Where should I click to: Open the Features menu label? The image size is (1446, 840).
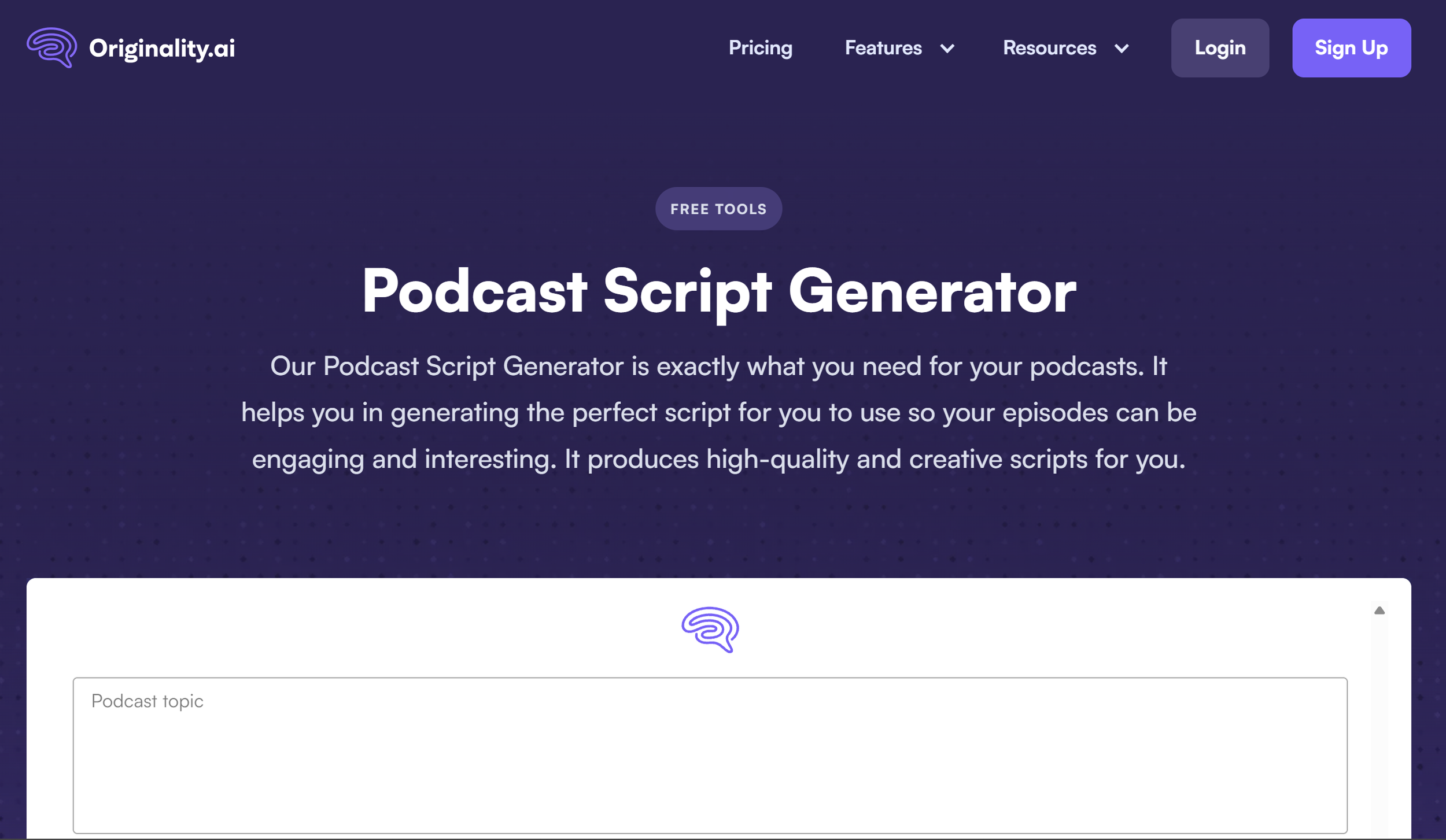click(x=883, y=48)
